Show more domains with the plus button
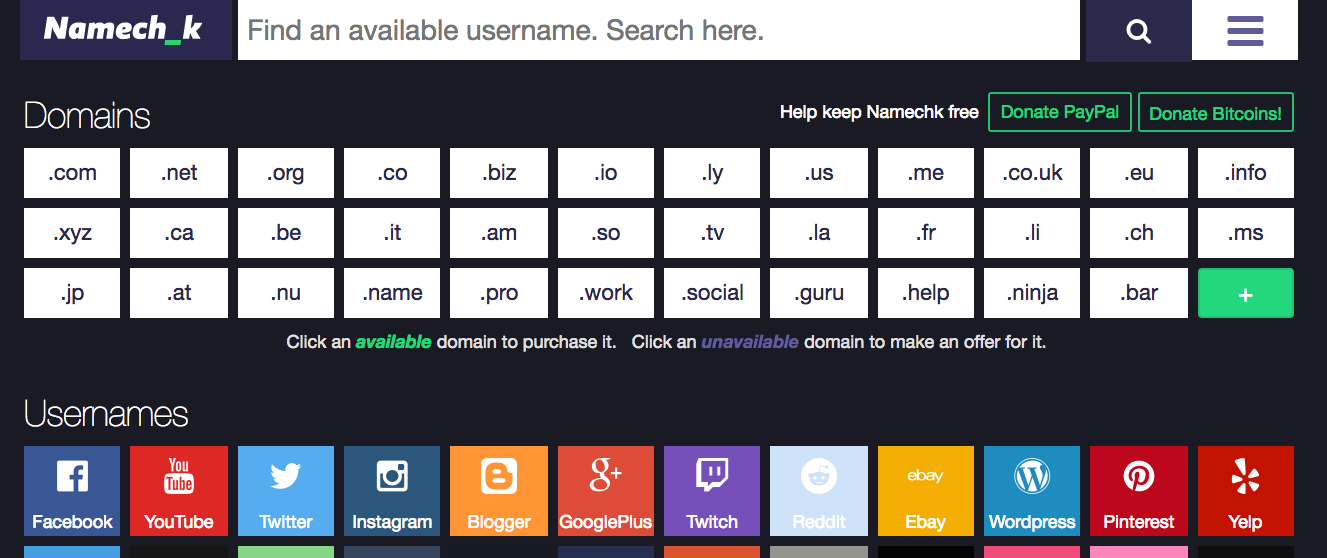This screenshot has width=1327, height=558. click(1246, 293)
